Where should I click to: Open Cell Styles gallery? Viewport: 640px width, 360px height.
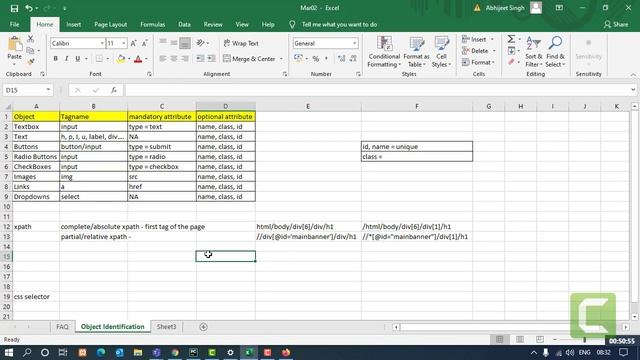(x=441, y=52)
